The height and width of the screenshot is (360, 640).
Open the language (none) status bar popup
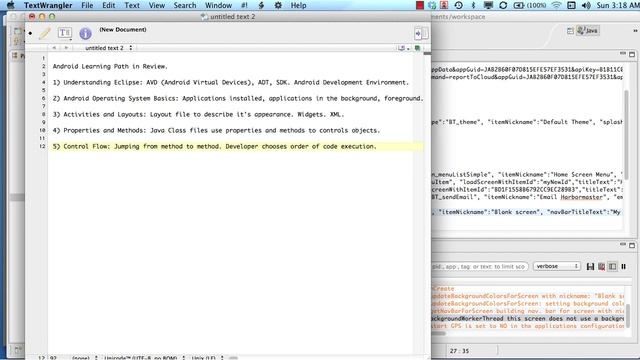click(84, 358)
